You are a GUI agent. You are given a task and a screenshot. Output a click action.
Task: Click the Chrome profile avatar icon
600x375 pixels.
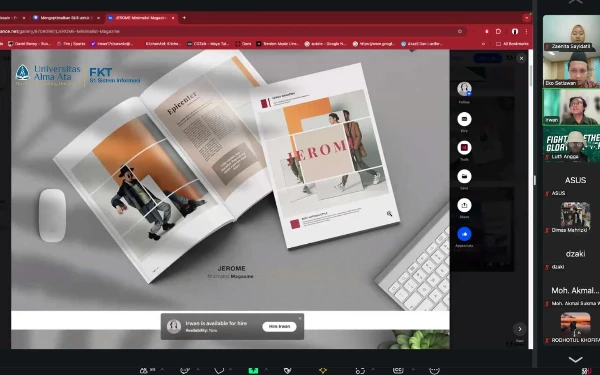[x=515, y=31]
